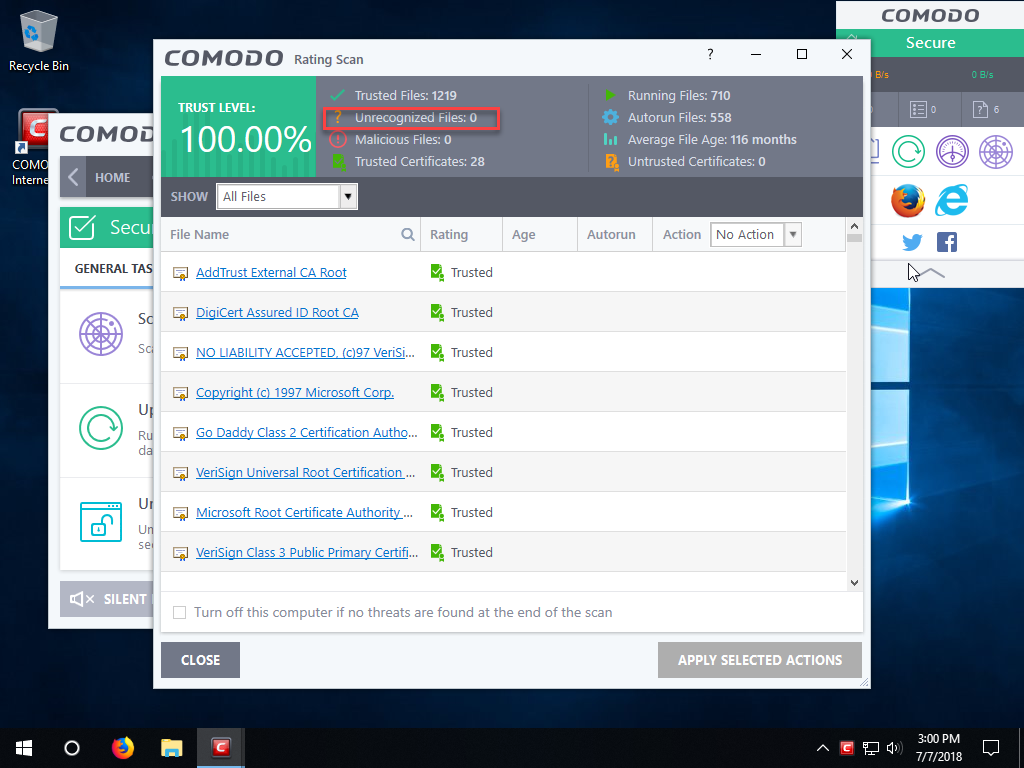Open the Facebook link in the Comodo widget
This screenshot has height=768, width=1024.
pyautogui.click(x=947, y=242)
